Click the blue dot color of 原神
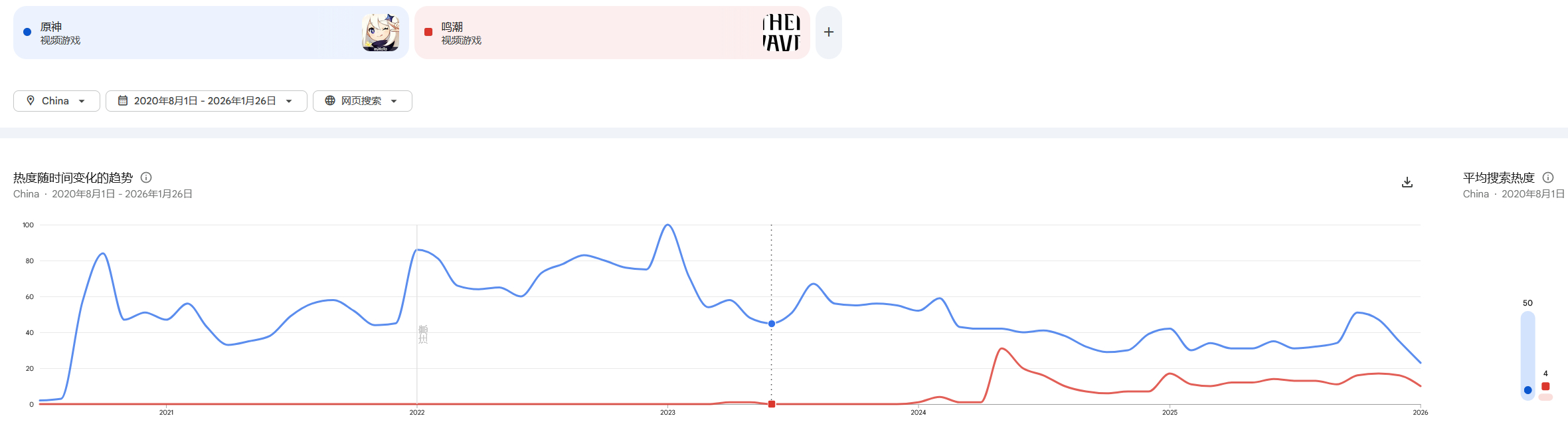 click(x=27, y=32)
